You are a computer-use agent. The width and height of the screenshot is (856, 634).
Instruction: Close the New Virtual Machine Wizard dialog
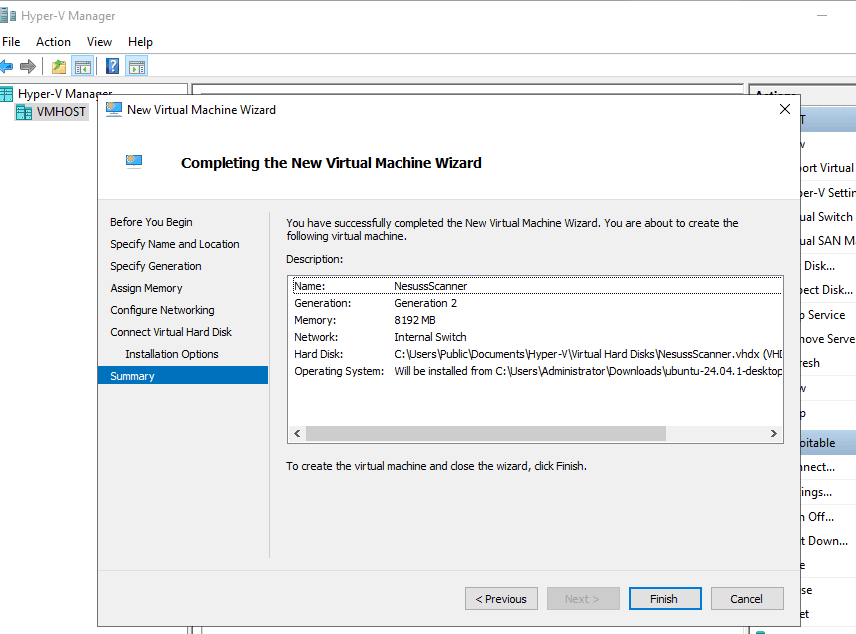pos(784,109)
